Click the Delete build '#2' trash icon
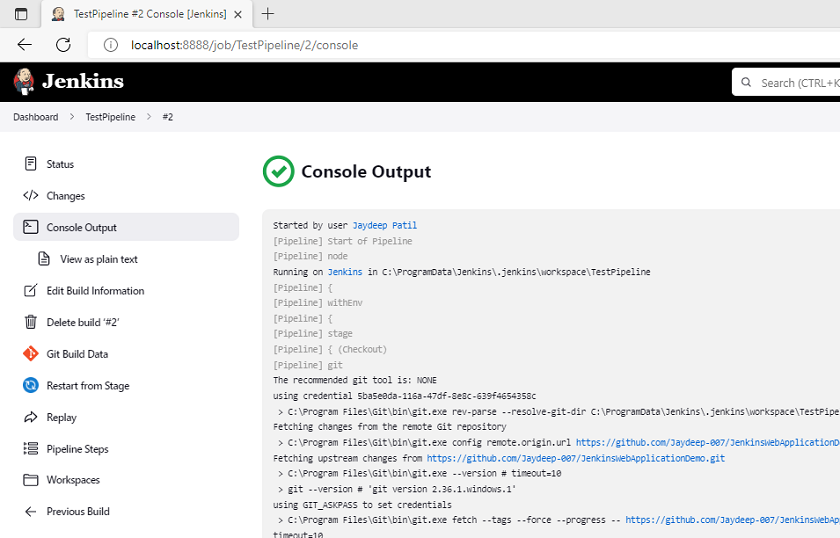 pyautogui.click(x=30, y=322)
